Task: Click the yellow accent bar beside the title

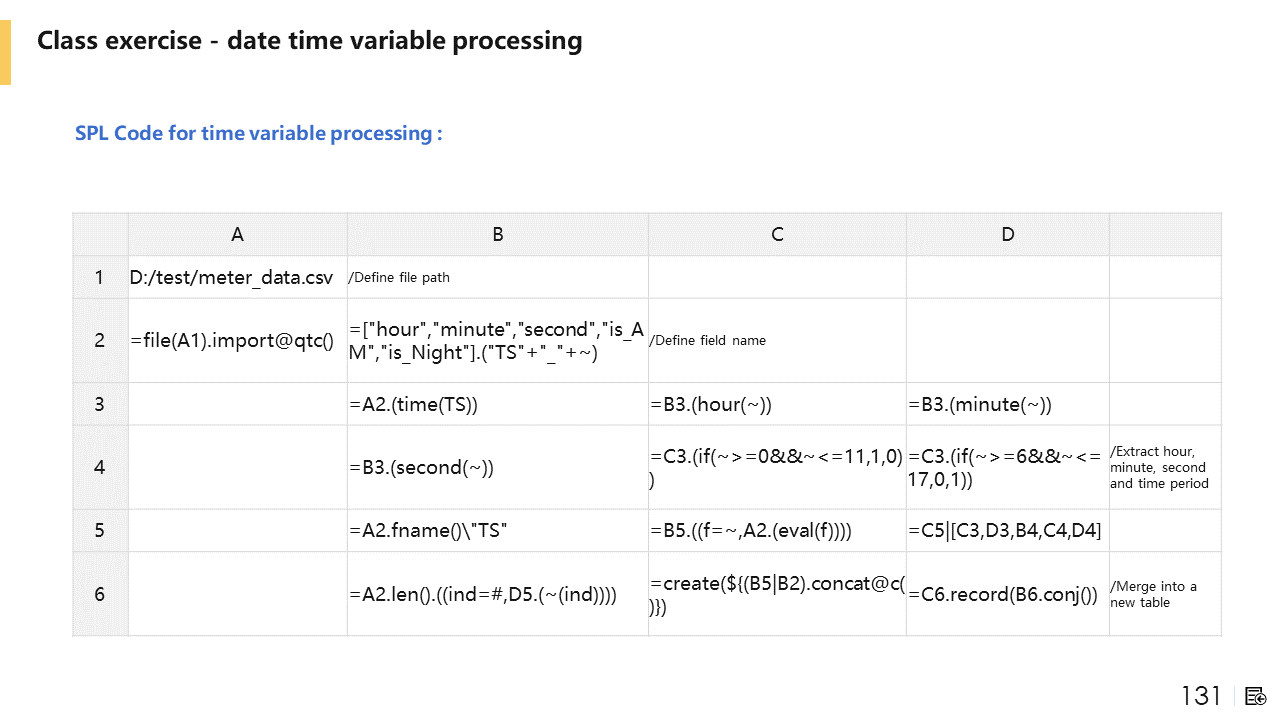Action: pos(5,52)
